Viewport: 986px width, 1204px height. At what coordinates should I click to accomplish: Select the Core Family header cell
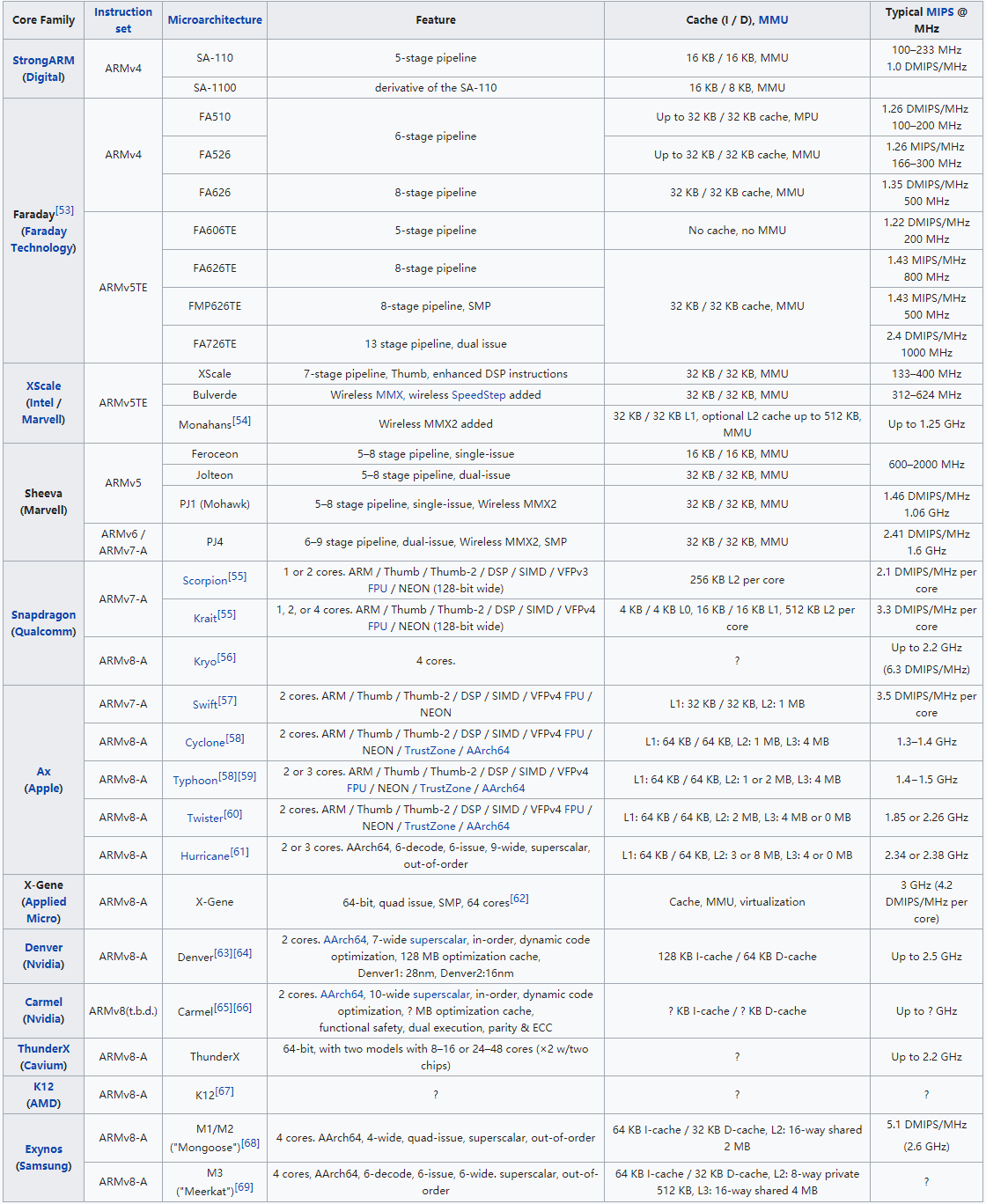[x=44, y=20]
